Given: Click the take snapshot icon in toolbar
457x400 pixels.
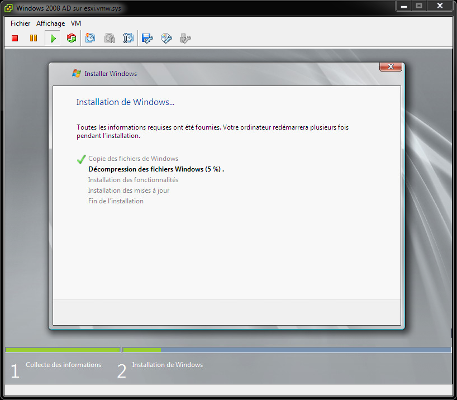Looking at the screenshot, I should point(90,38).
